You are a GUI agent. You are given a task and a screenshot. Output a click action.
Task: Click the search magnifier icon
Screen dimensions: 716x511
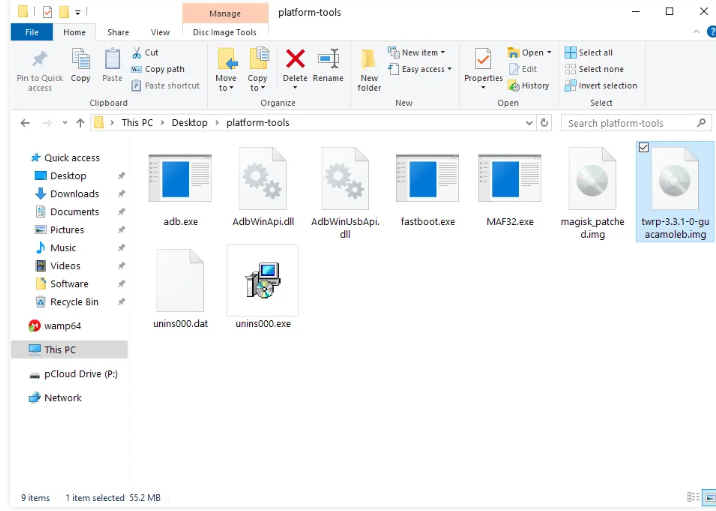tap(701, 123)
